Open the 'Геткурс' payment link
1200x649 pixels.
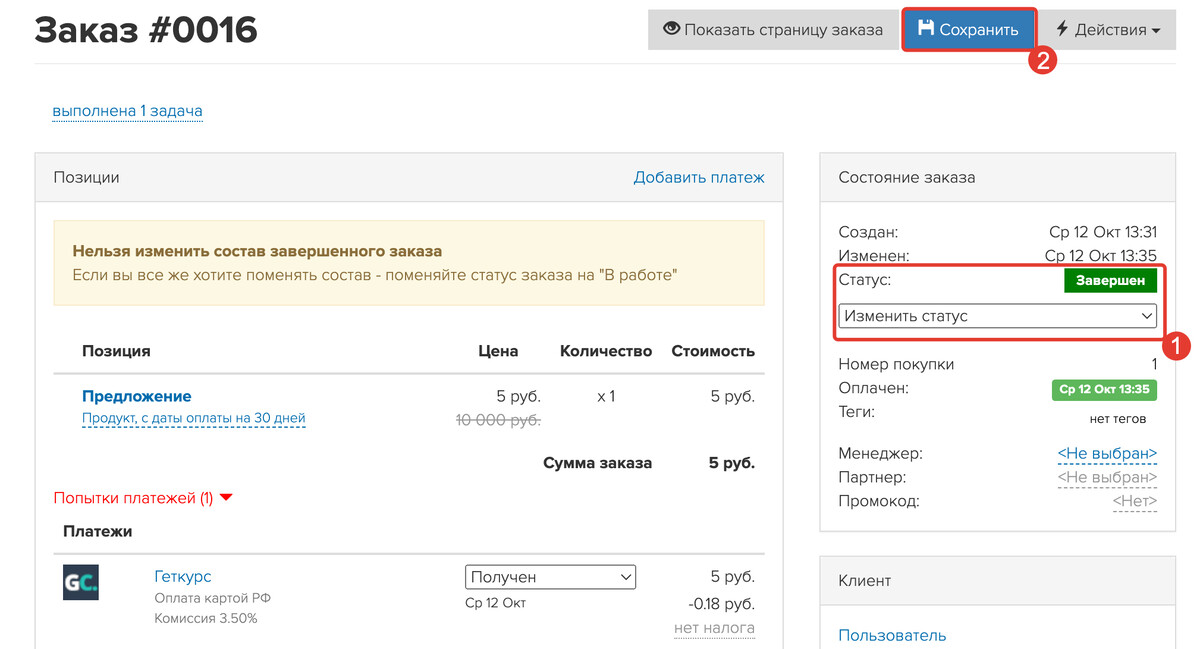click(x=183, y=576)
